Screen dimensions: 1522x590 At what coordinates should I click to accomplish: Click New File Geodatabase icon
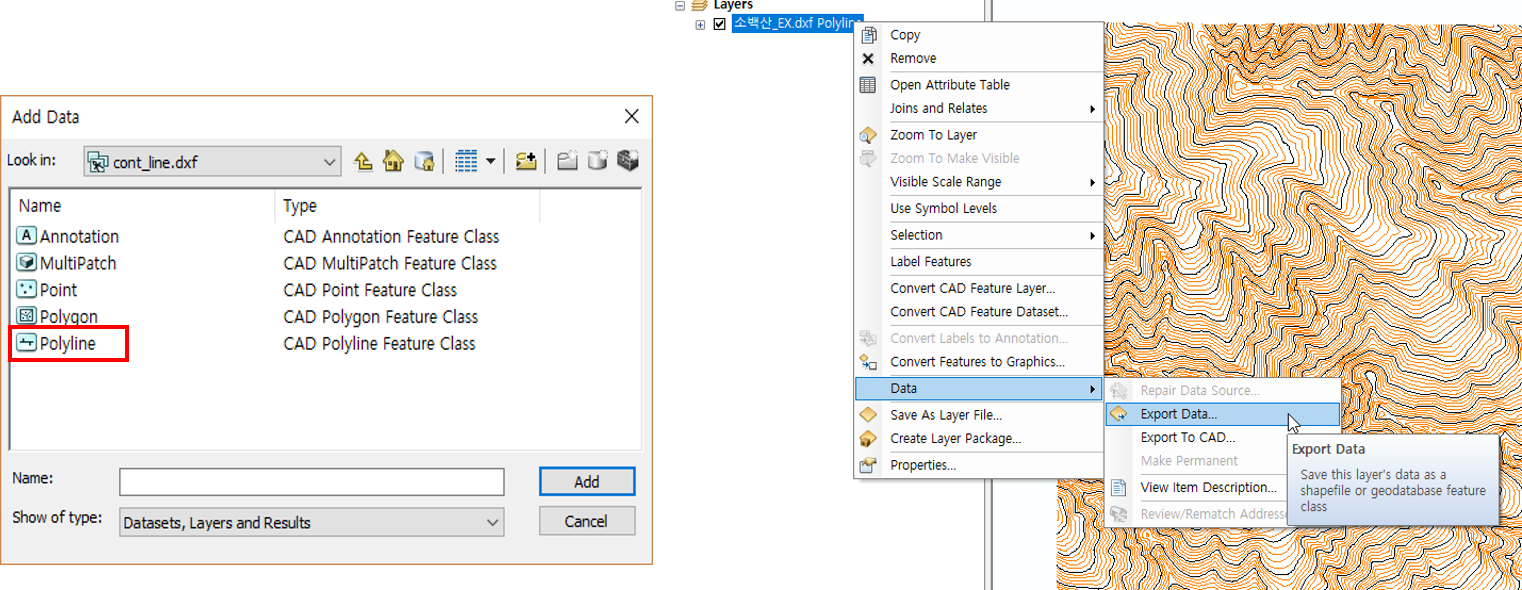(x=598, y=160)
